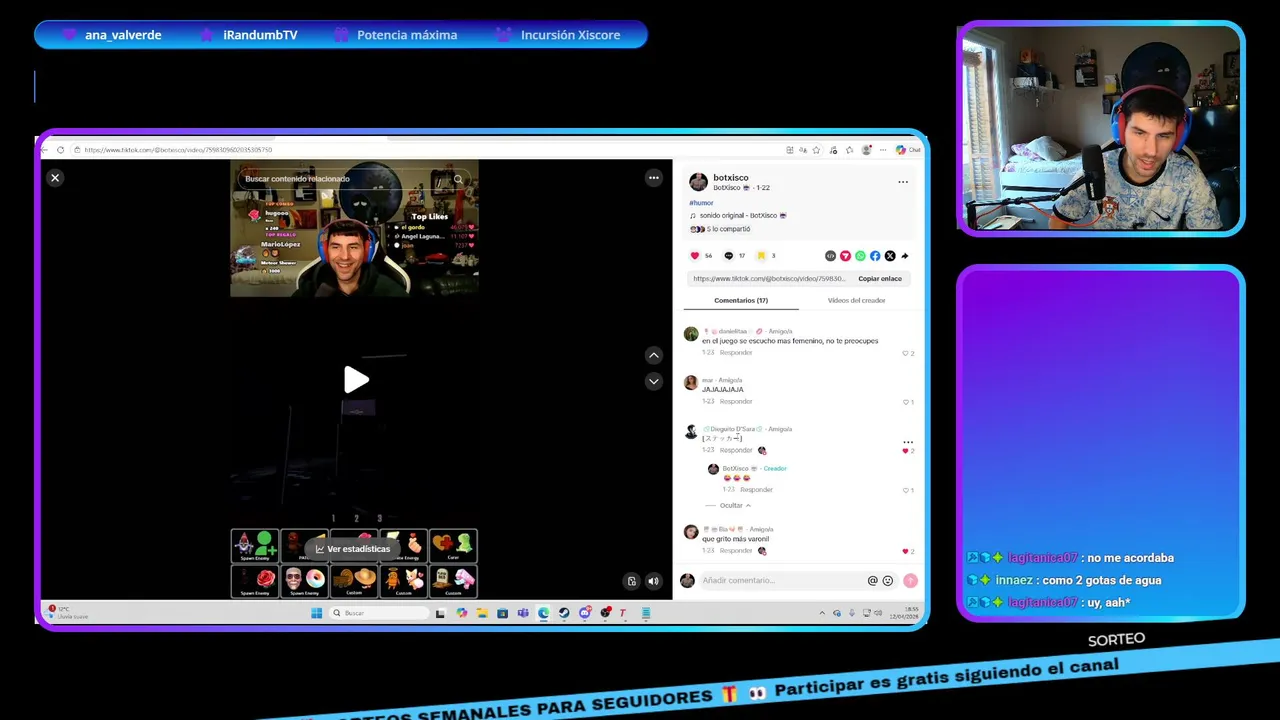Expand more share options arrow
The width and height of the screenshot is (1280, 720).
point(905,256)
